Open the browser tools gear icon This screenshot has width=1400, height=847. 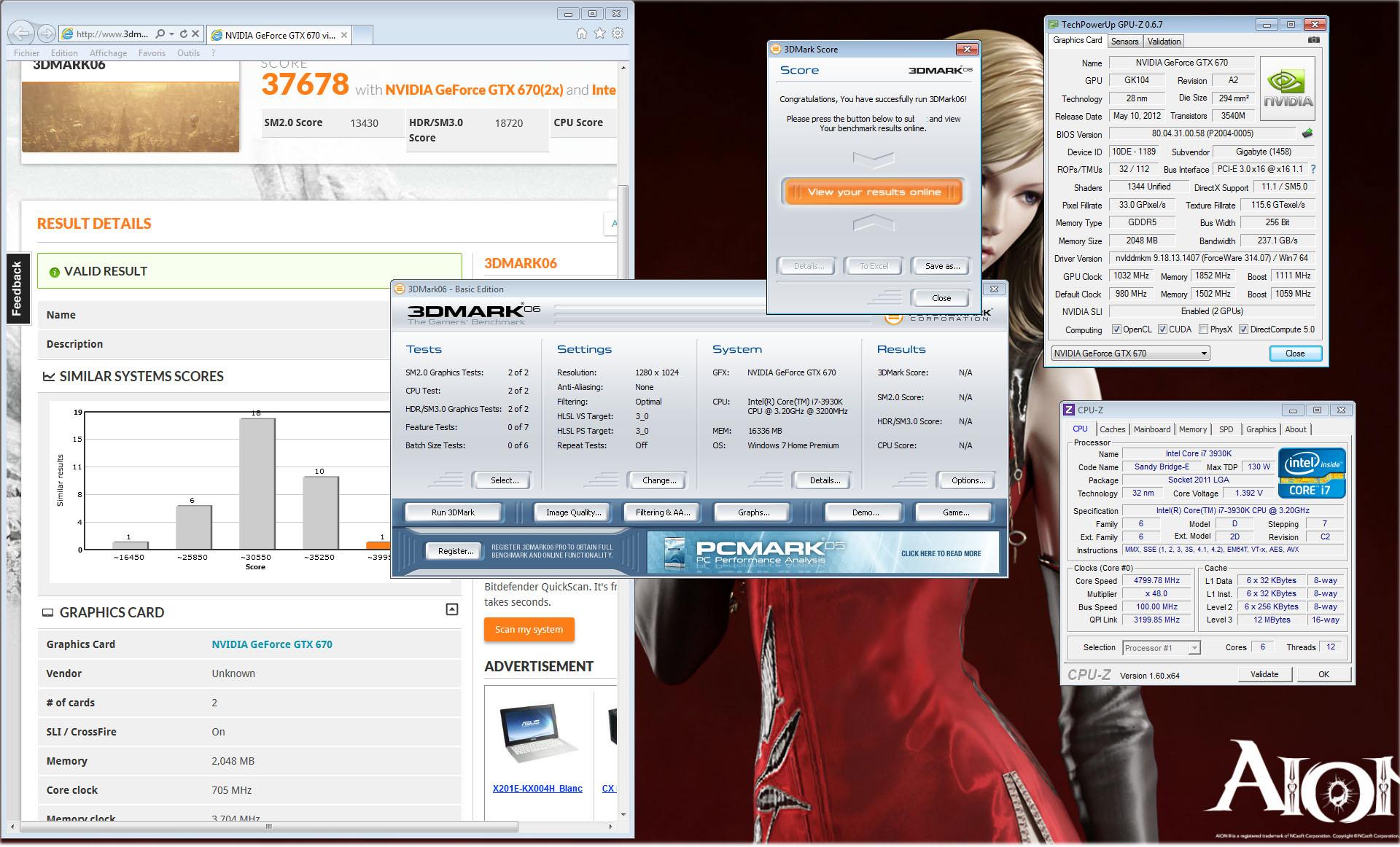pyautogui.click(x=618, y=33)
